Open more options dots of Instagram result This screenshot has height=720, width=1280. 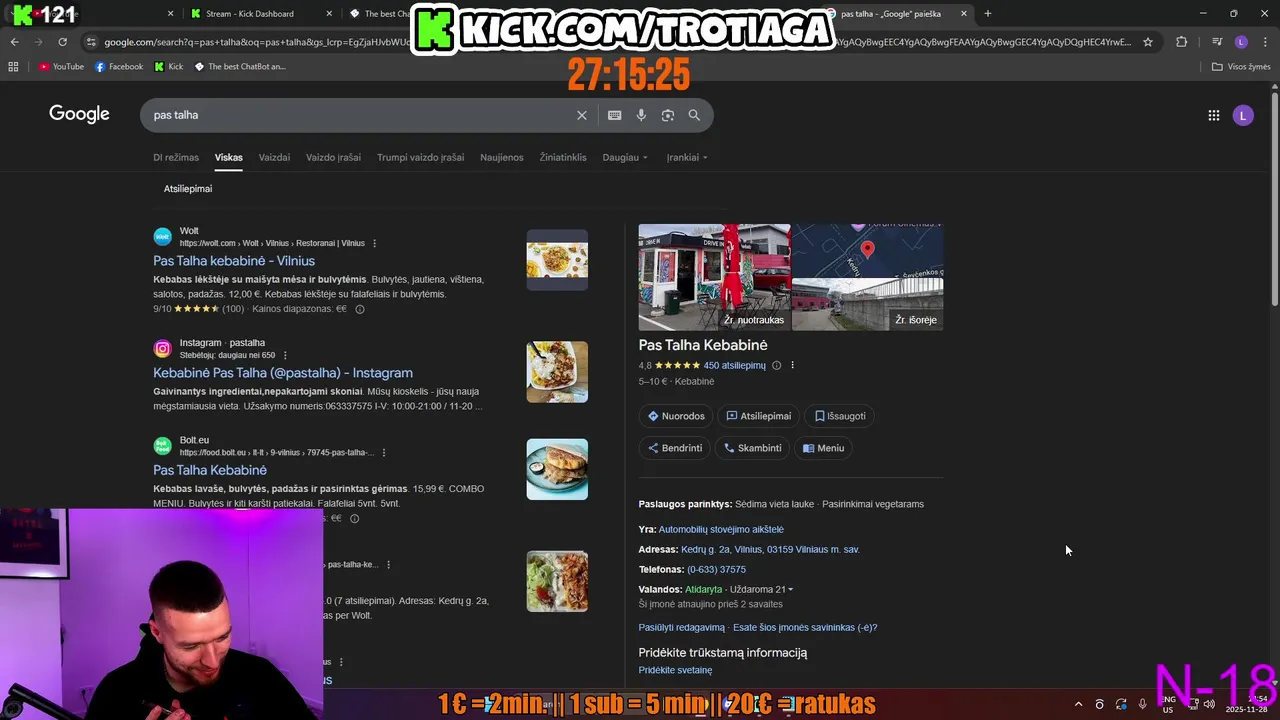point(285,355)
